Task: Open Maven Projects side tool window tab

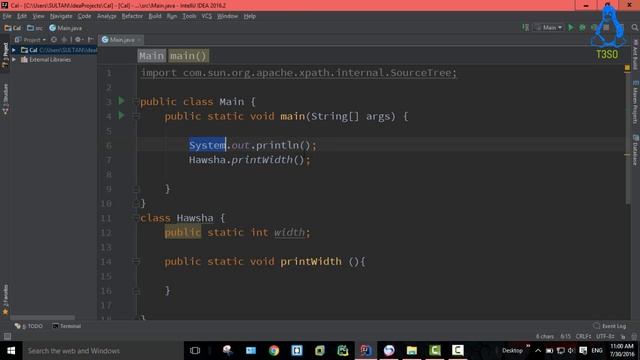Action: tap(635, 102)
